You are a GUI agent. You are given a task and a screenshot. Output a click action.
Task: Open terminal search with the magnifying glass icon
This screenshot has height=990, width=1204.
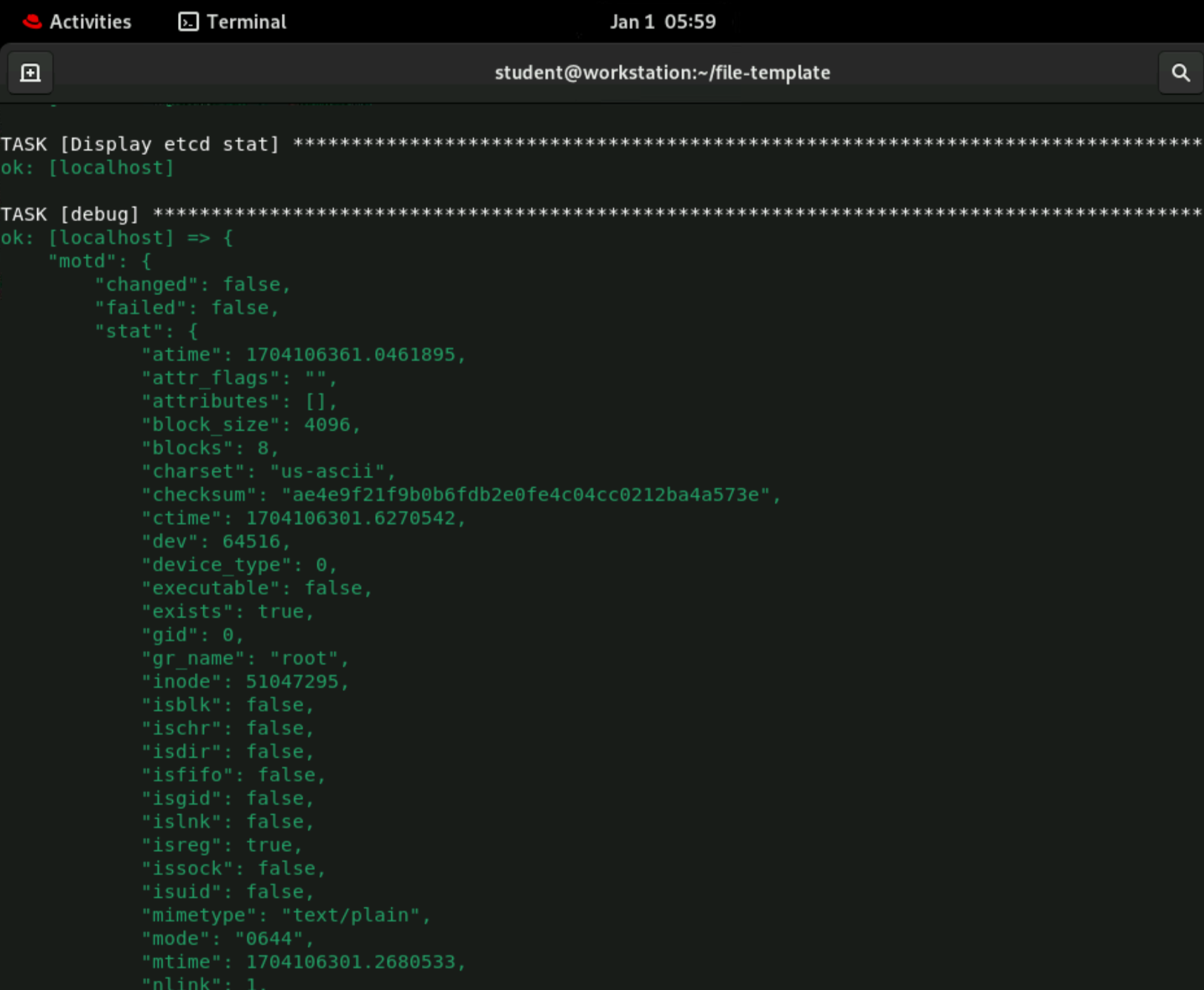(1180, 72)
